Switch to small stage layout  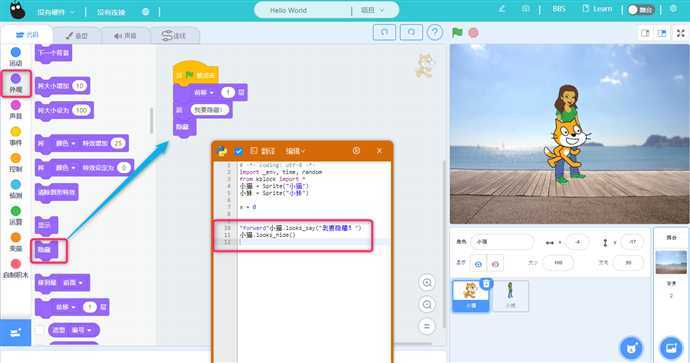[645, 33]
